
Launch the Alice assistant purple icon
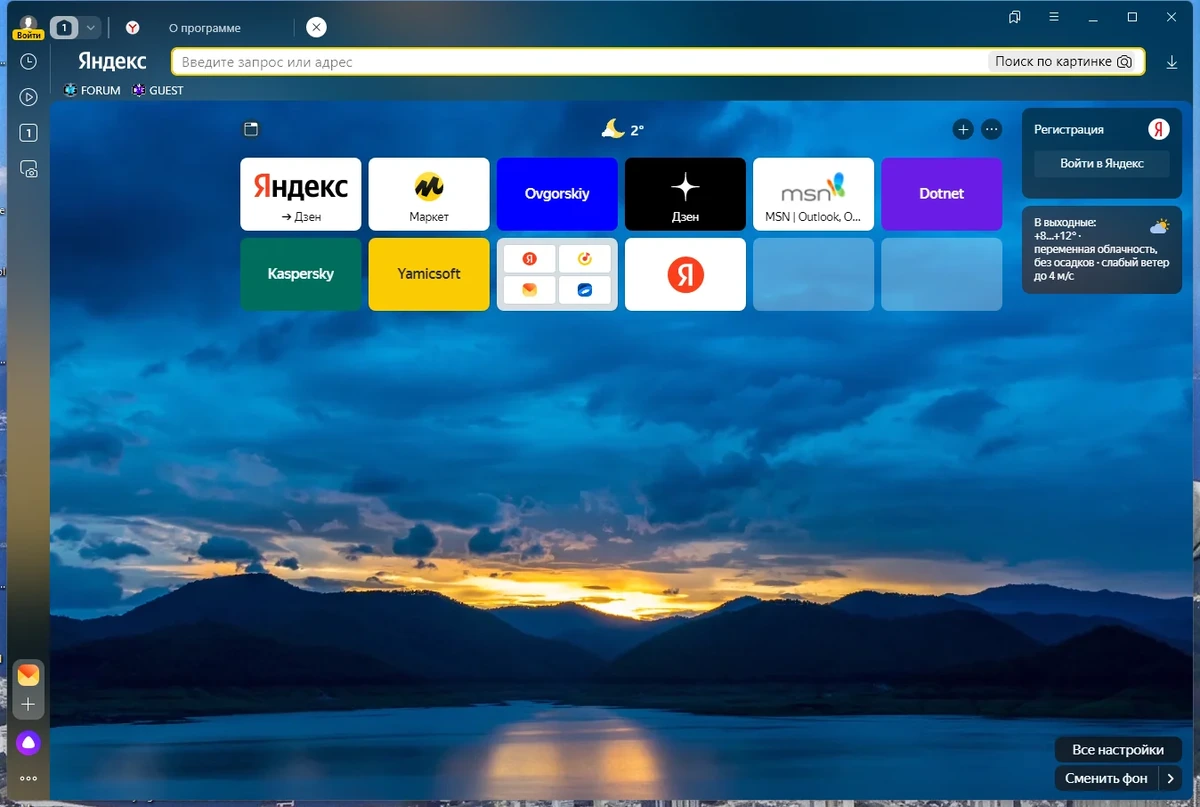click(29, 742)
